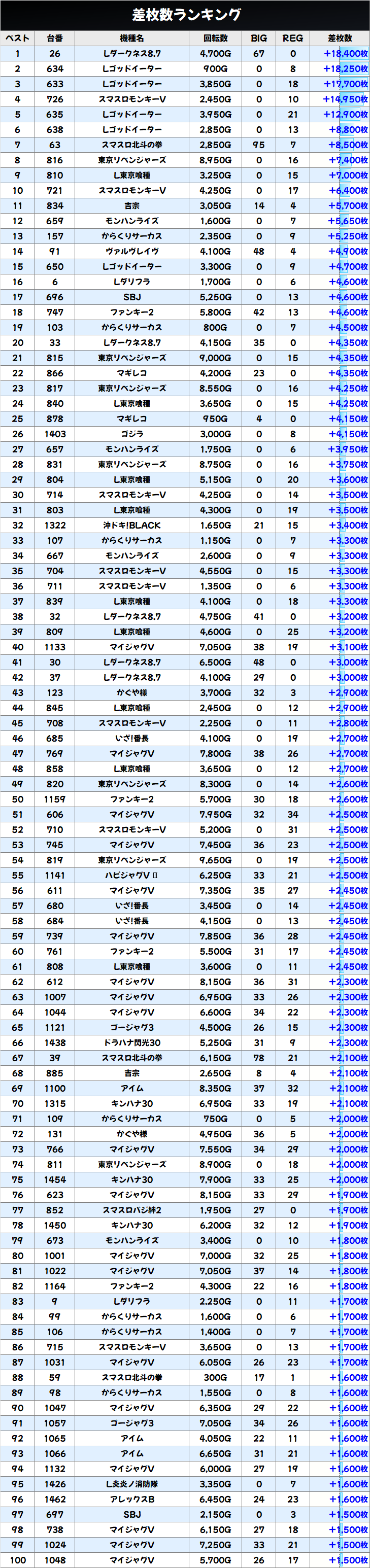Click the L炎炎ノ消防隊 machine name
Viewport: 370px width, 1568px height.
point(132,1484)
